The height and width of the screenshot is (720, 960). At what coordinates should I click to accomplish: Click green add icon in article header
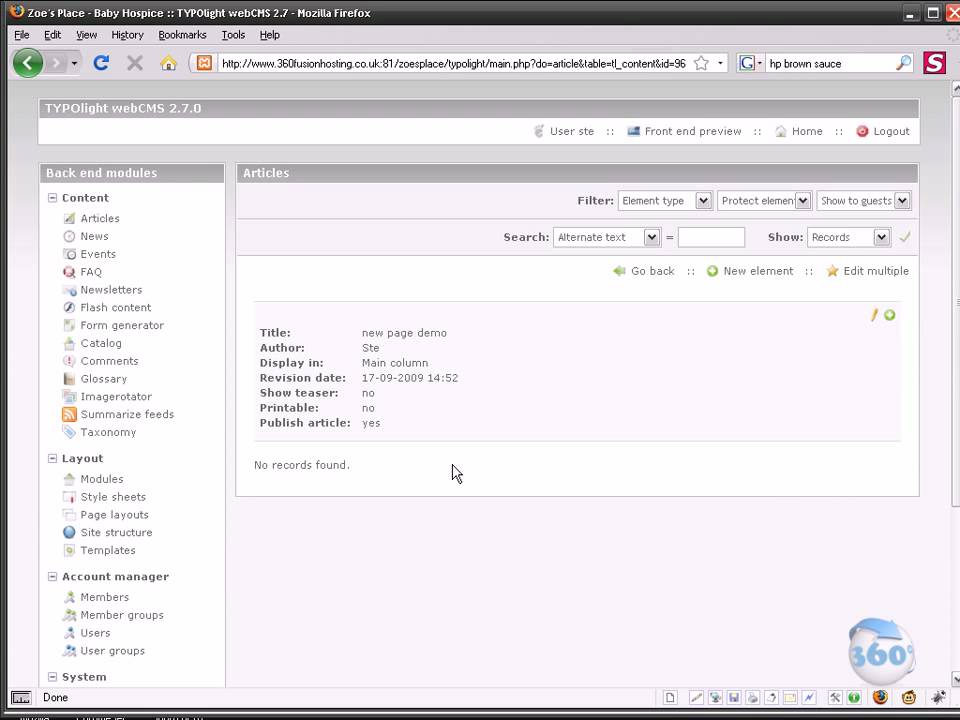click(890, 315)
